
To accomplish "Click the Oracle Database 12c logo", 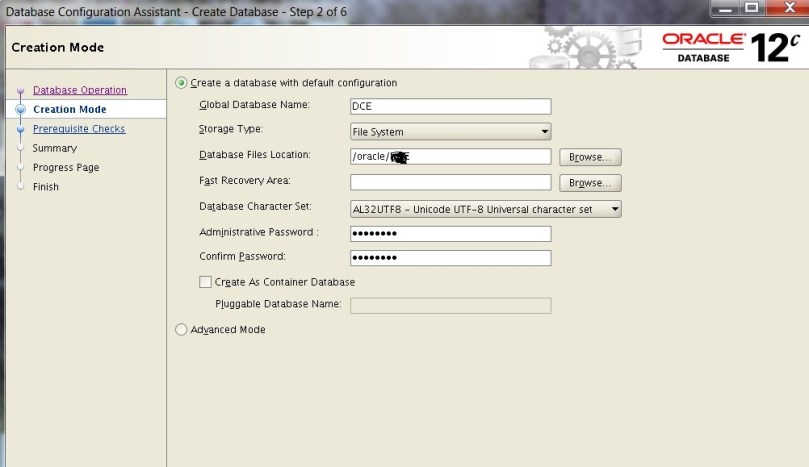I will tap(731, 47).
